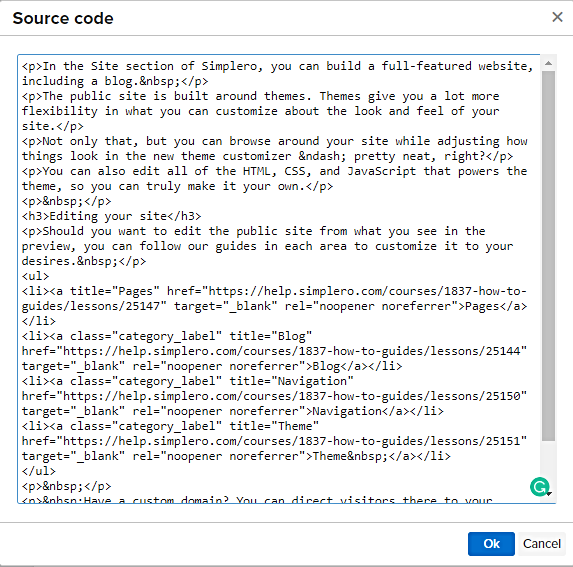
Task: Click scrollbar track below the thumb
Action: [x=548, y=458]
